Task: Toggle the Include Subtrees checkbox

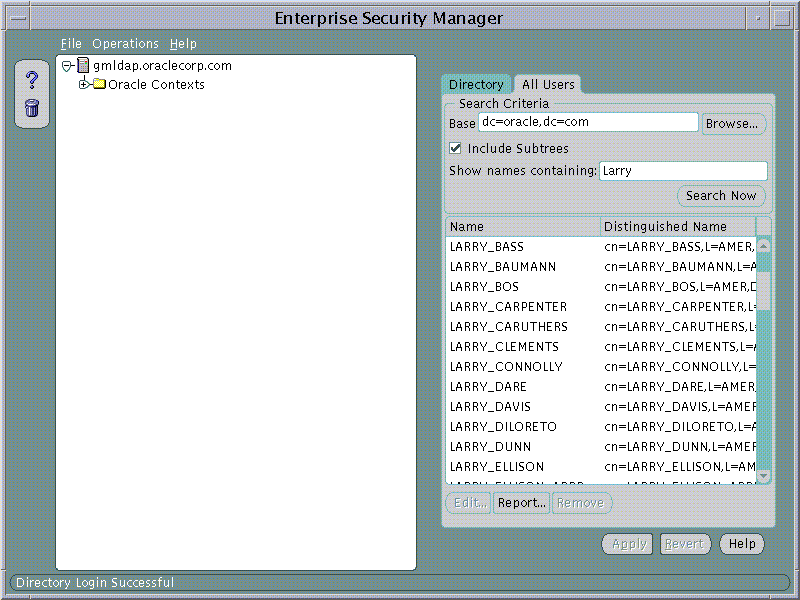Action: [x=455, y=148]
